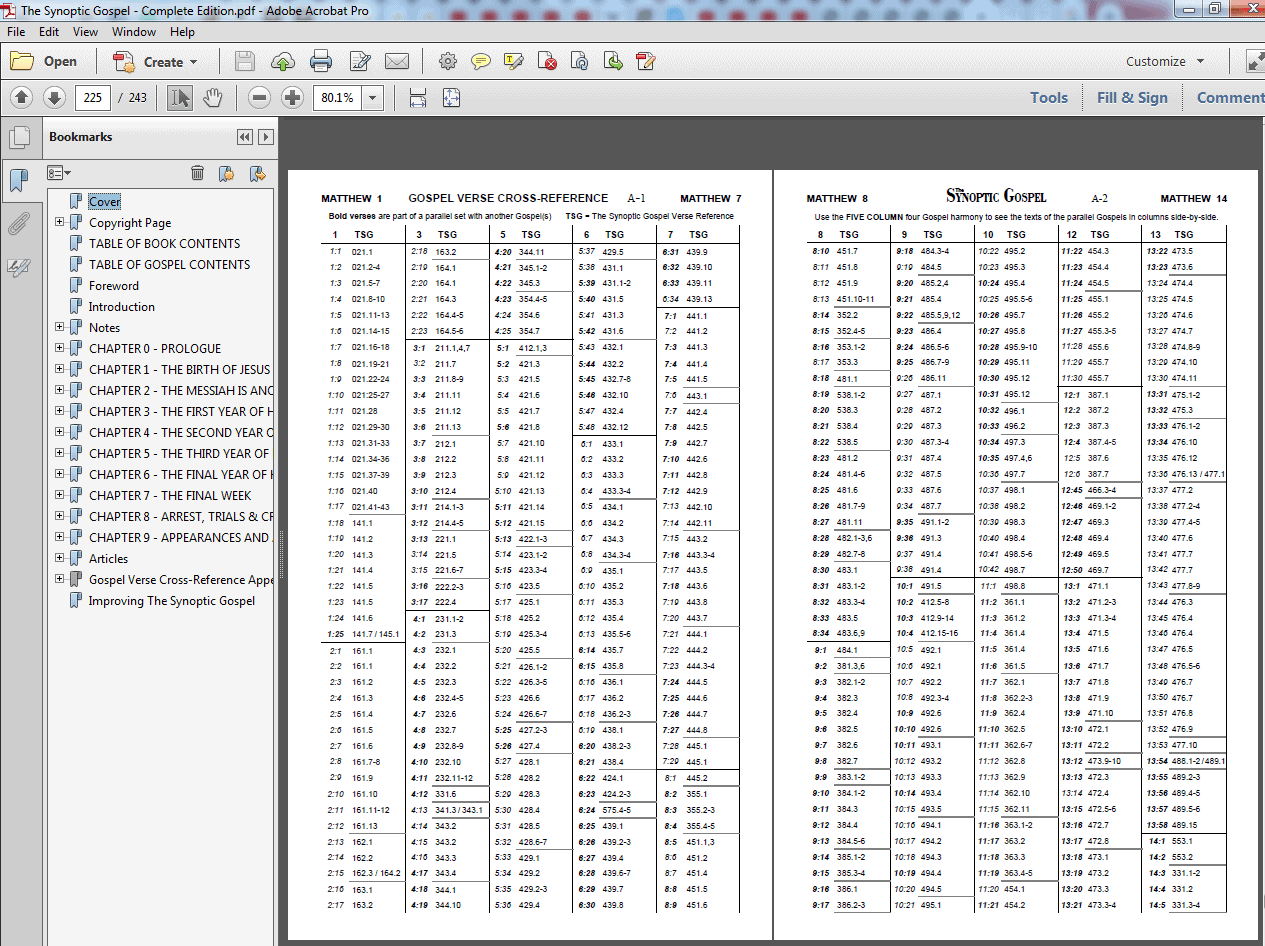
Task: Open the Create PDF dropdown
Action: click(x=155, y=61)
